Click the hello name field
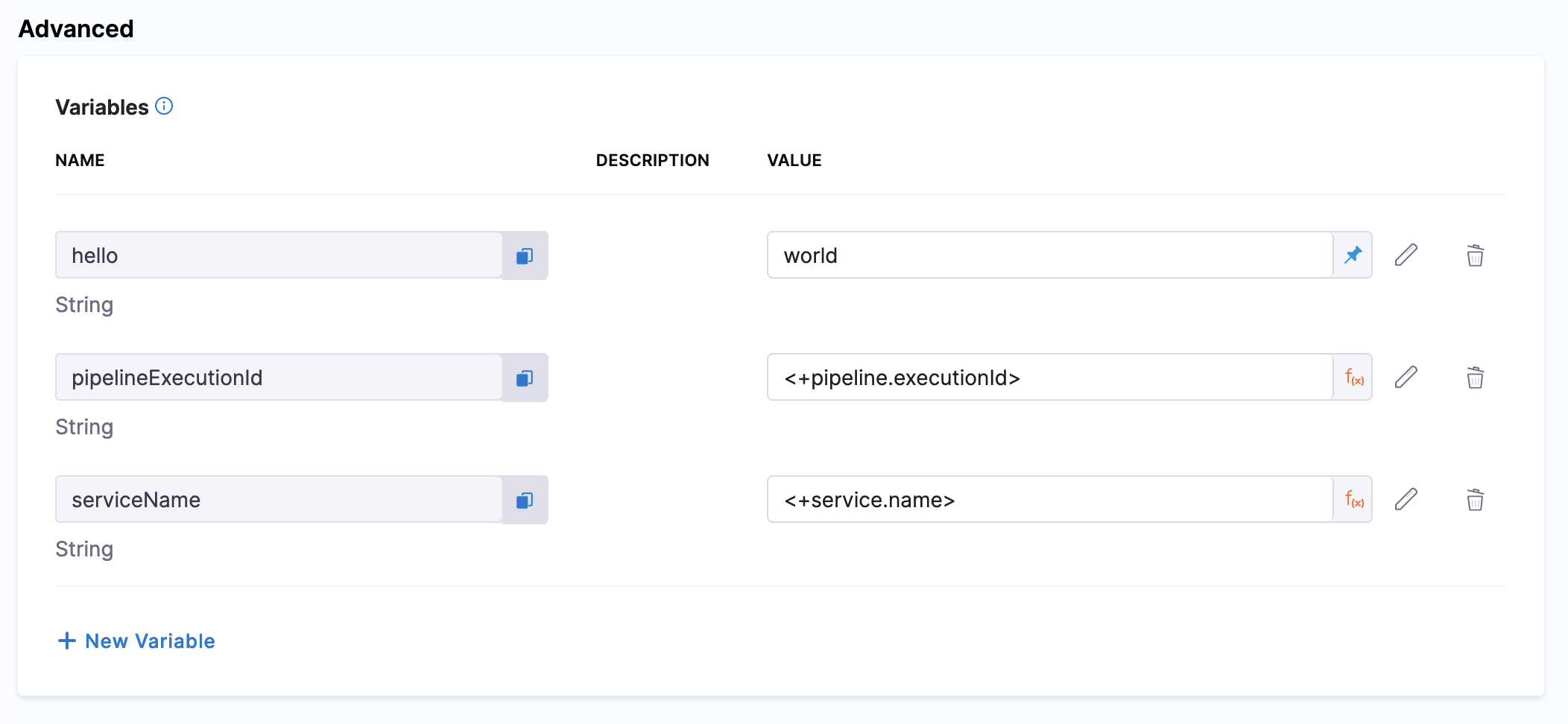The image size is (1568, 724). [279, 255]
